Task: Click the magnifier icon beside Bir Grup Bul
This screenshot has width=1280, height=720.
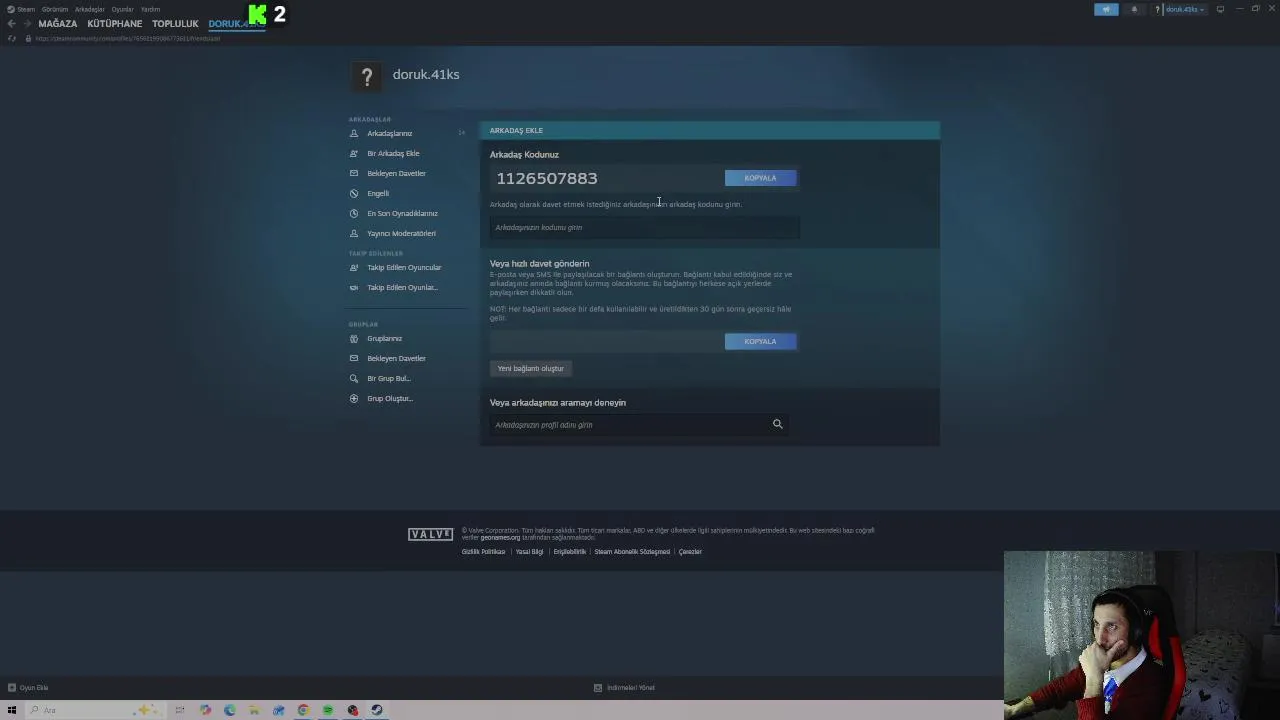Action: (x=354, y=378)
